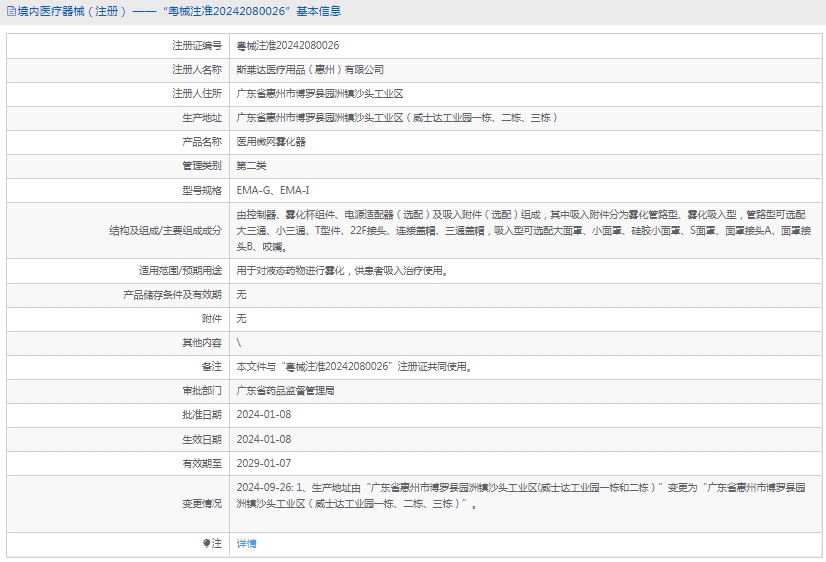Click registrant name 斯莱达医疗用品（惠州）有限公司
The width and height of the screenshot is (826, 562).
tap(309, 70)
